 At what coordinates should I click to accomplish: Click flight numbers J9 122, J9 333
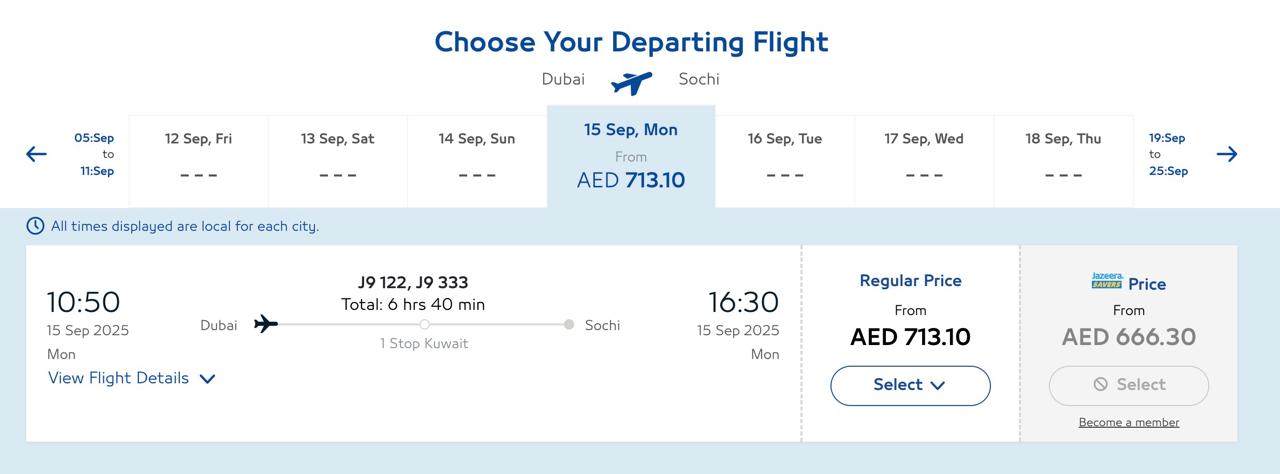tap(413, 282)
